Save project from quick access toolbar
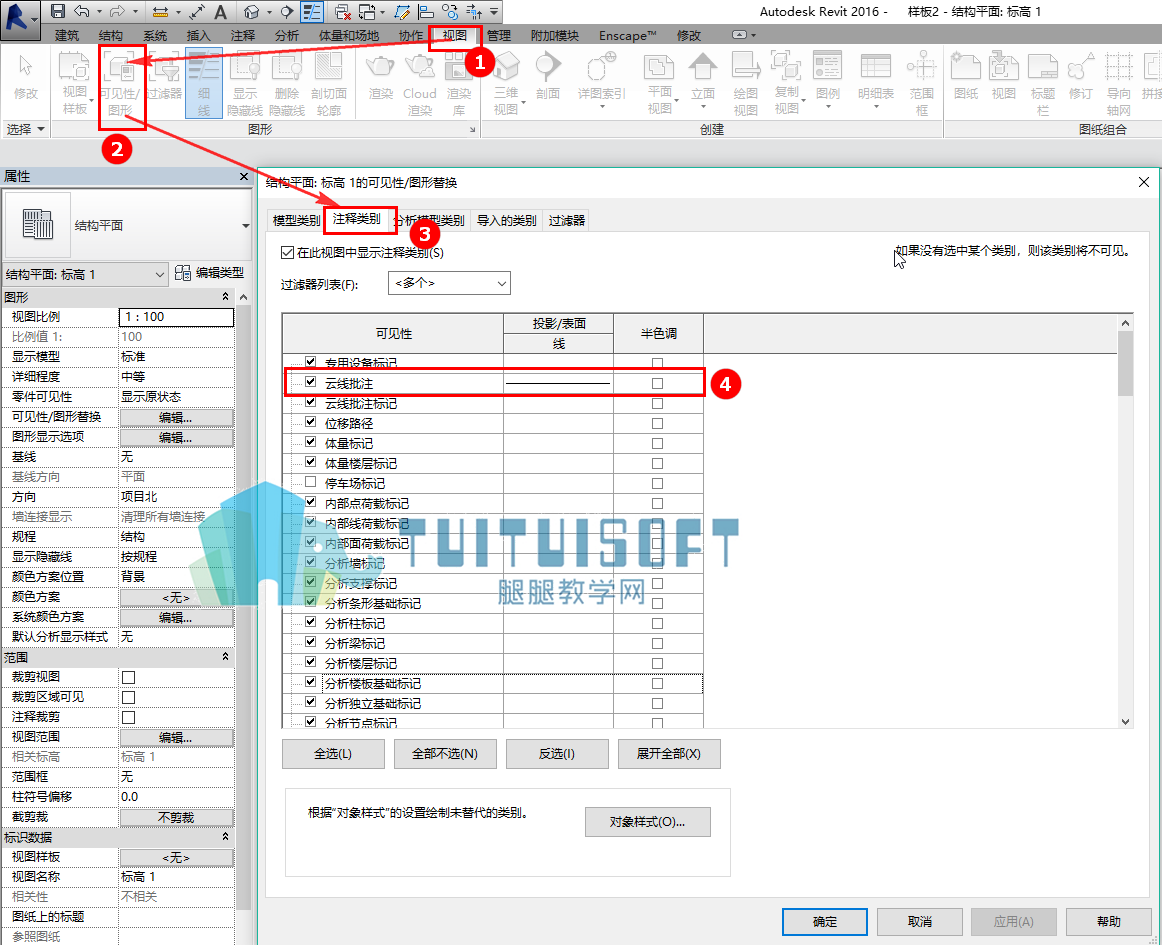The width and height of the screenshot is (1162, 945). click(x=57, y=11)
